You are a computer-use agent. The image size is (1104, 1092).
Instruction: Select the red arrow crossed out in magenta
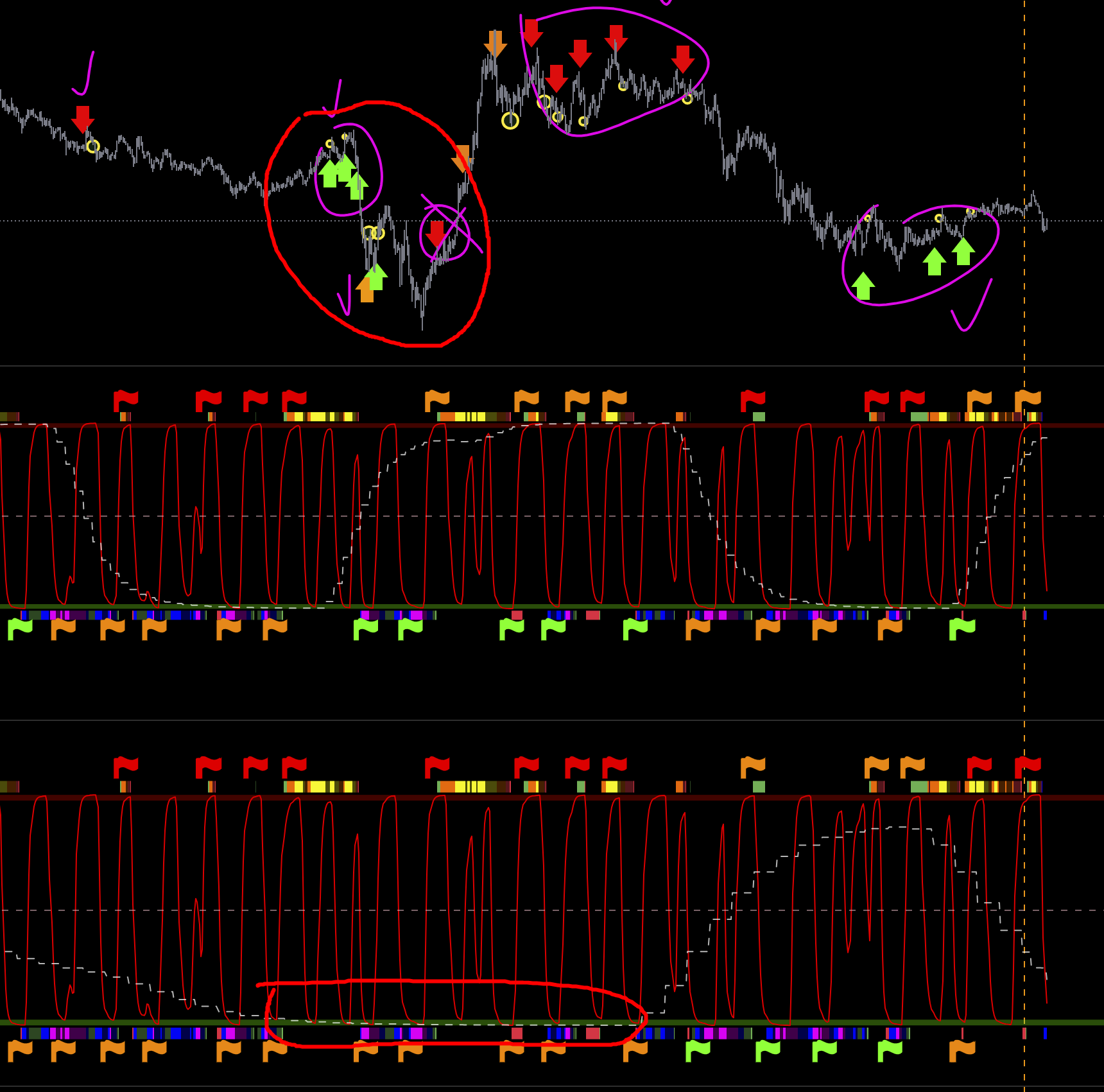click(x=437, y=234)
